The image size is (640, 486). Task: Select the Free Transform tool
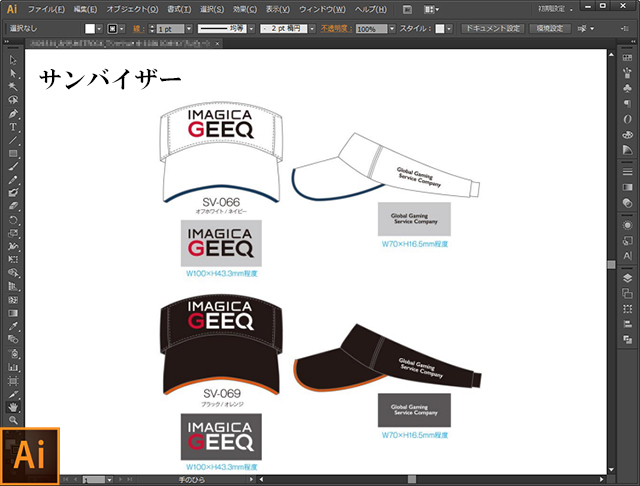click(x=13, y=260)
